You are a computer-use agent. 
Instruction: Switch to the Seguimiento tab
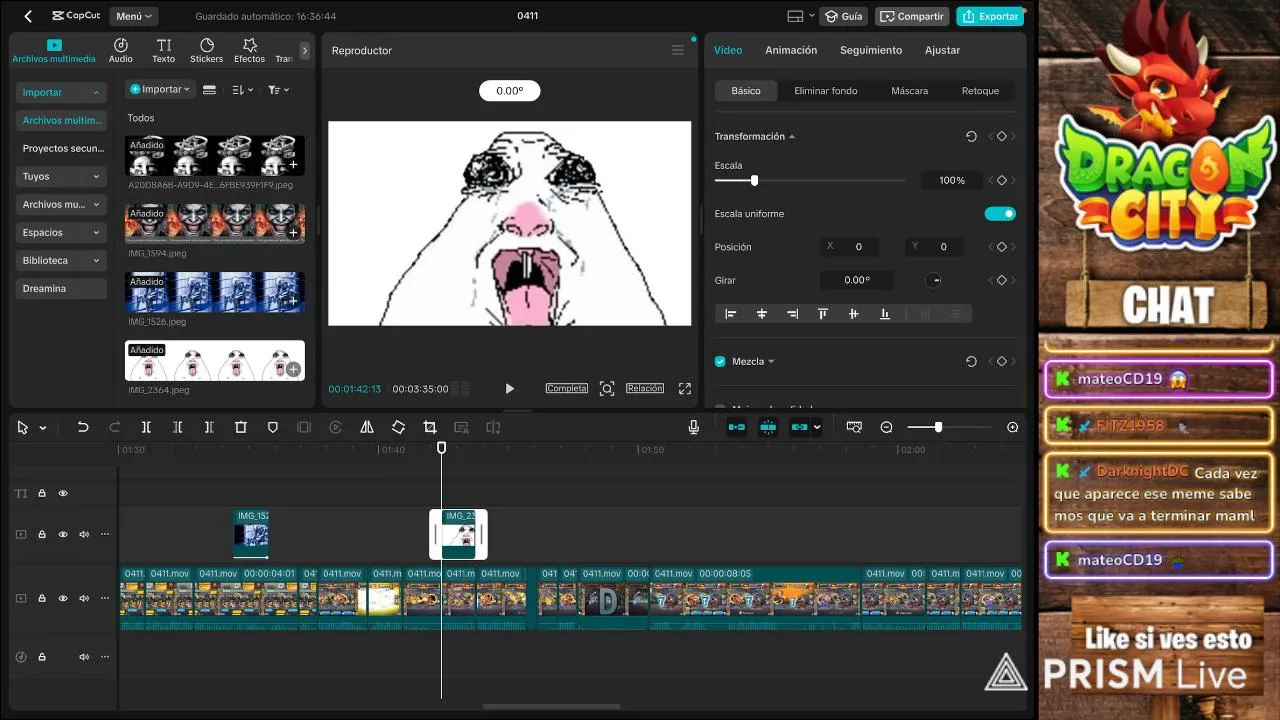(x=871, y=50)
